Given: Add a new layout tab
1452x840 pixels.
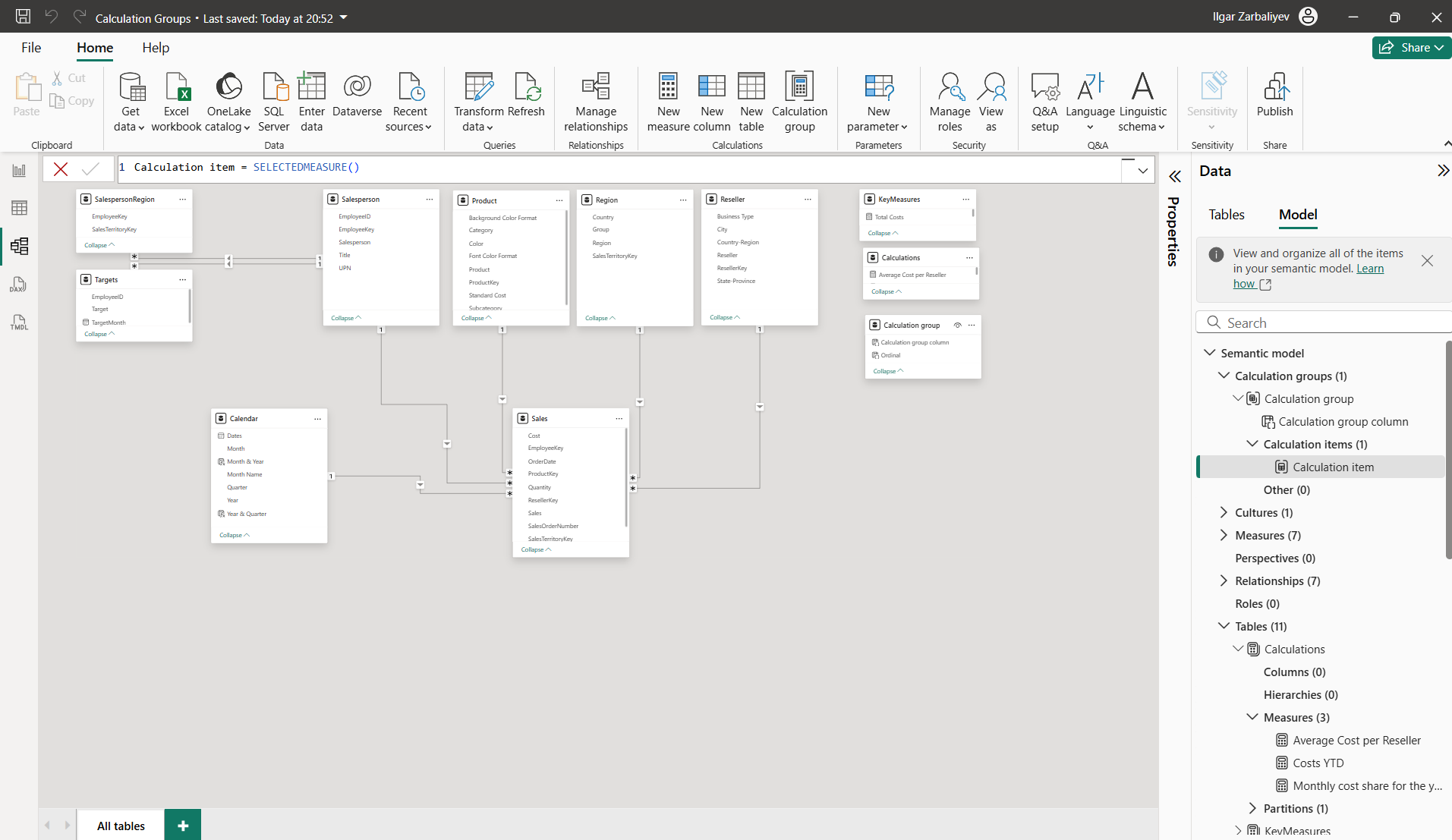Looking at the screenshot, I should click(183, 826).
